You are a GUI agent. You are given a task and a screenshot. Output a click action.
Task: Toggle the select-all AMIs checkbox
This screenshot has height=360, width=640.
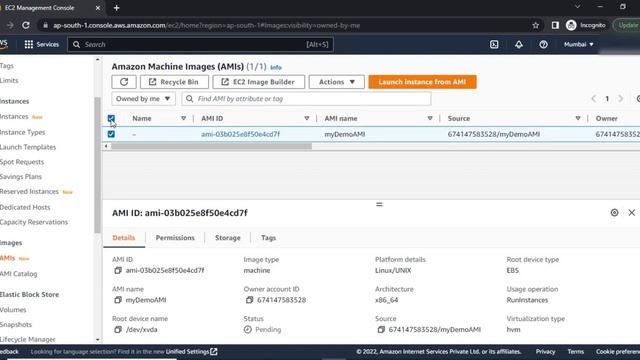click(x=111, y=118)
